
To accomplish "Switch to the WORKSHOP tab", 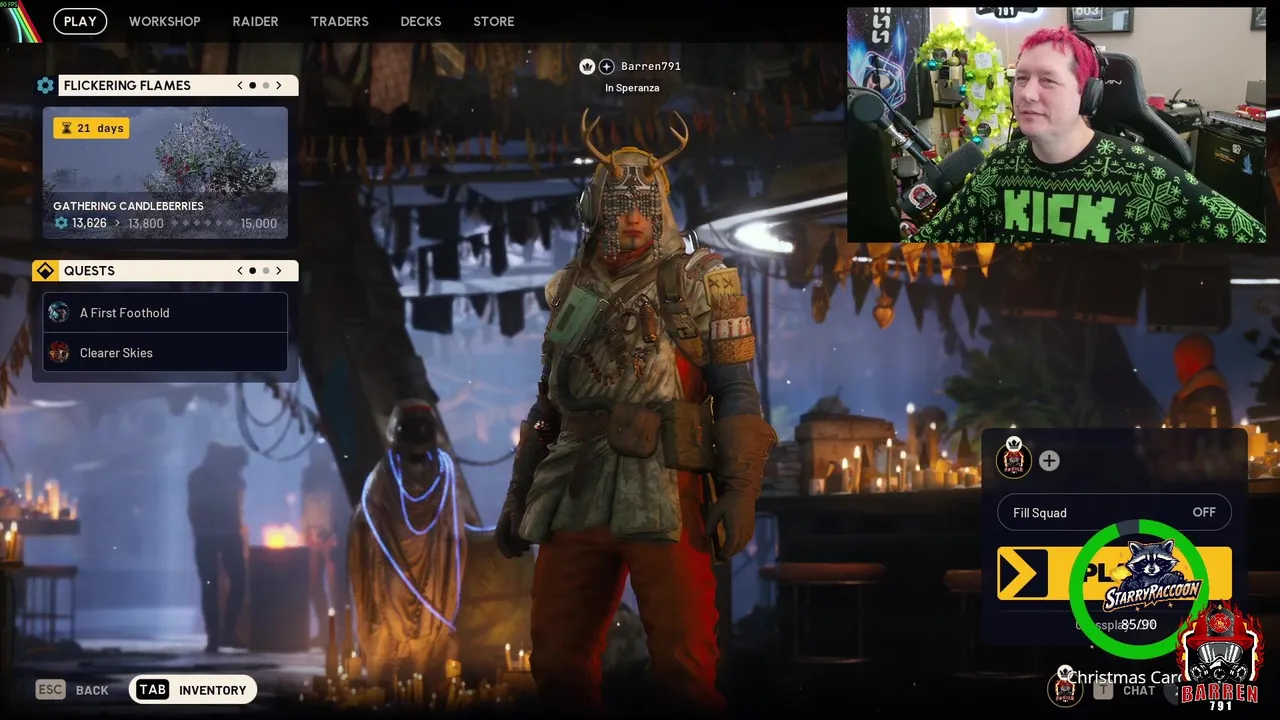I will tap(164, 21).
